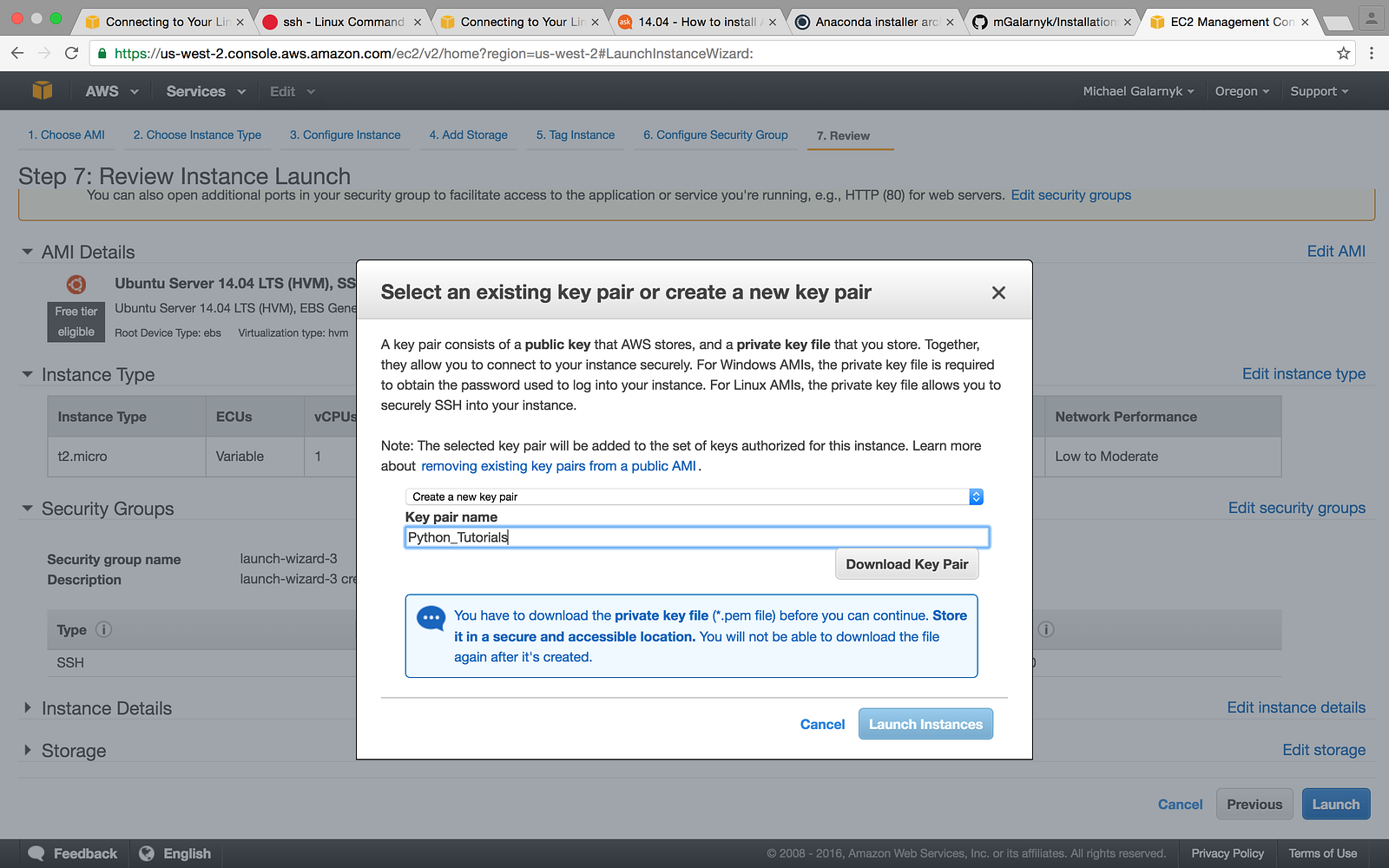
Task: Click in the Key pair name field
Action: pyautogui.click(x=697, y=537)
